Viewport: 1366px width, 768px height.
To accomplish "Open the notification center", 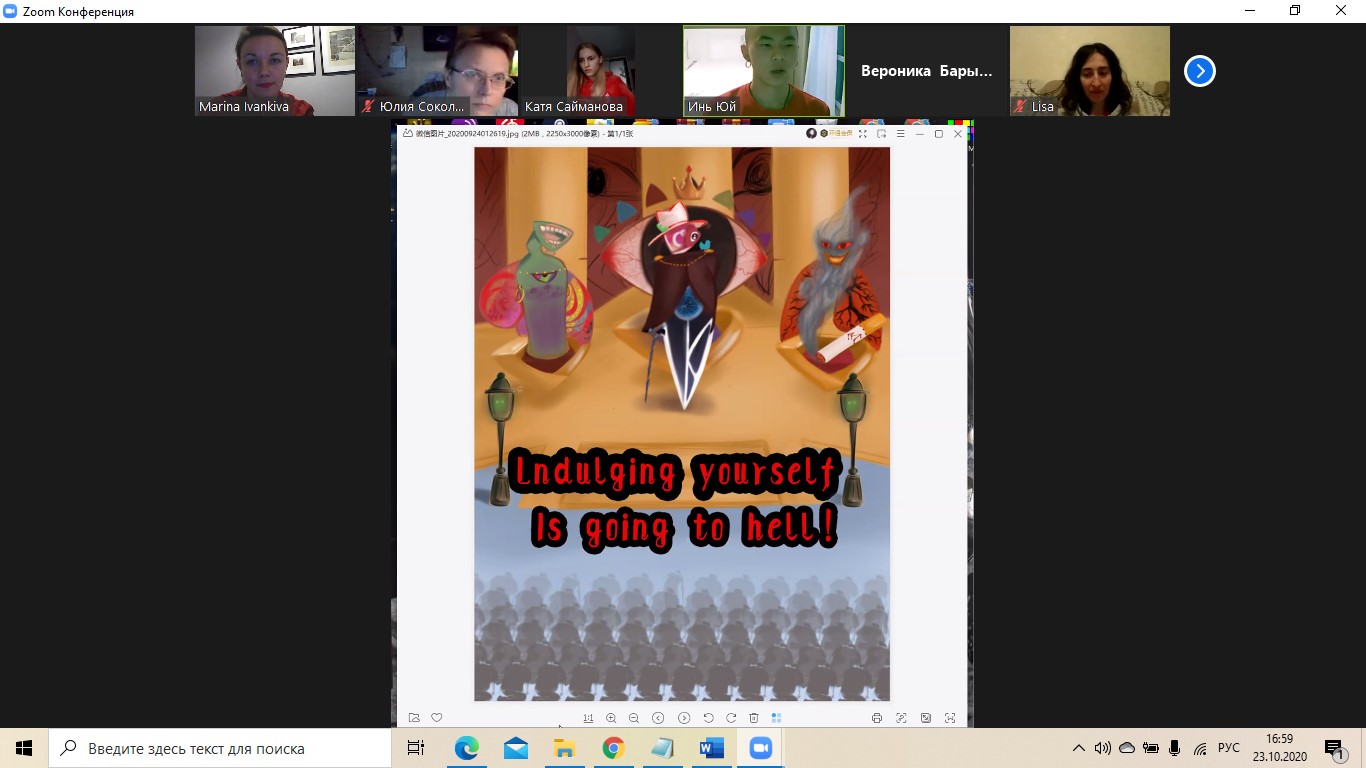I will click(x=1334, y=748).
